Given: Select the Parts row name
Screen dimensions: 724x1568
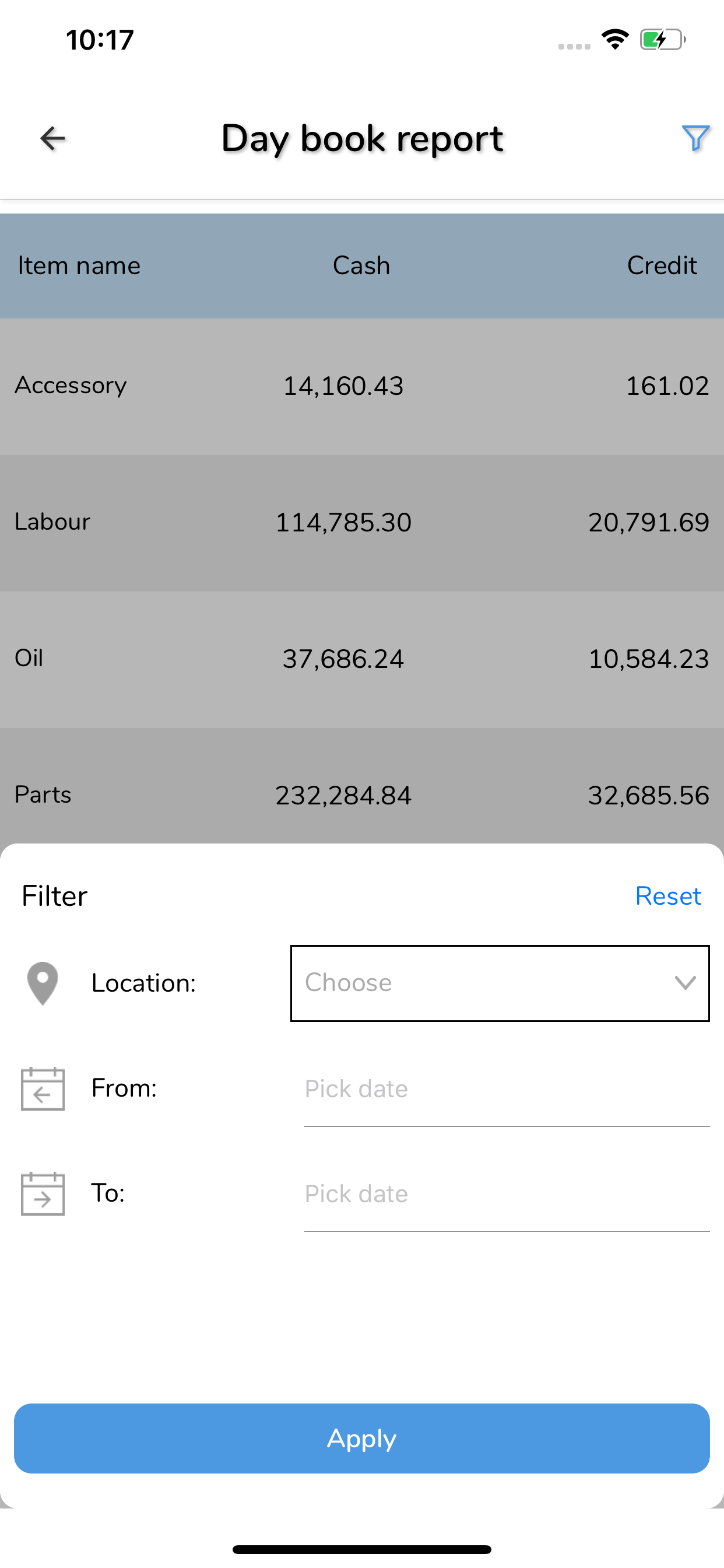Looking at the screenshot, I should coord(43,794).
